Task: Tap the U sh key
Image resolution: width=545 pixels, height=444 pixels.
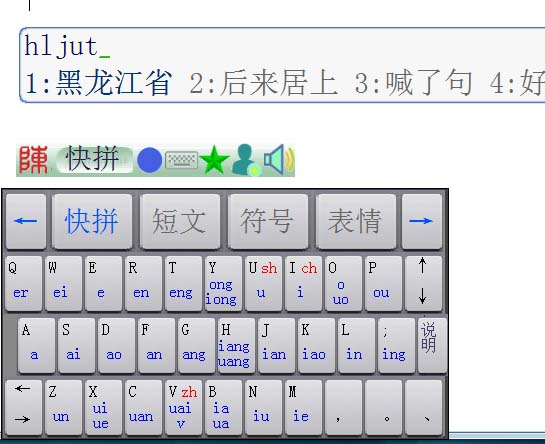Action: click(263, 283)
